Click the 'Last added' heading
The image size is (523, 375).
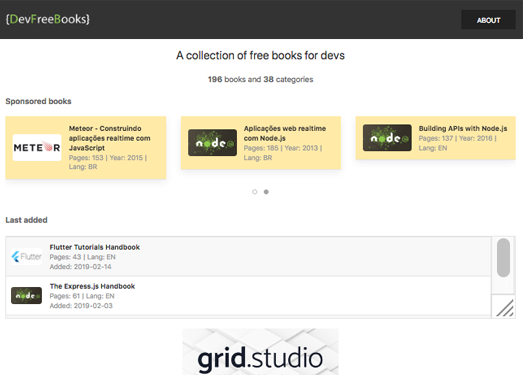pyautogui.click(x=26, y=220)
